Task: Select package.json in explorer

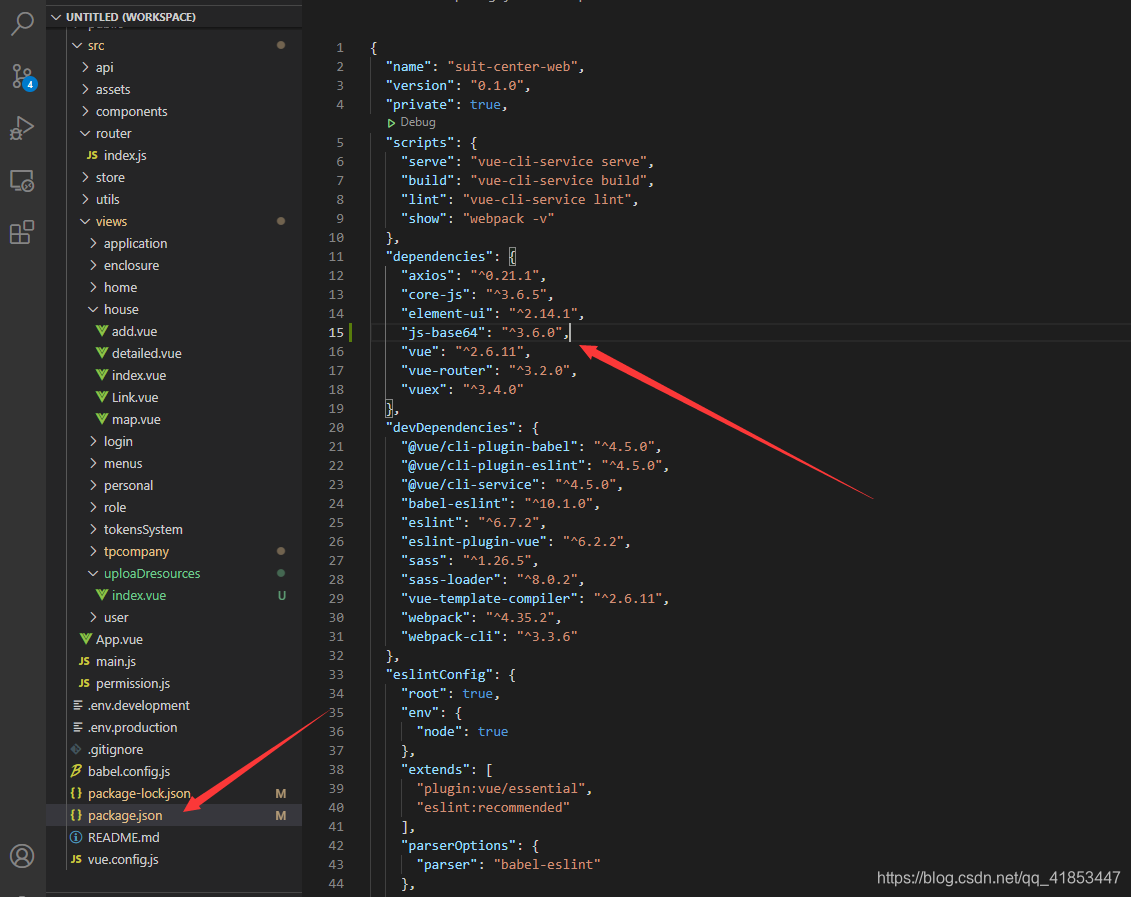Action: click(174, 815)
